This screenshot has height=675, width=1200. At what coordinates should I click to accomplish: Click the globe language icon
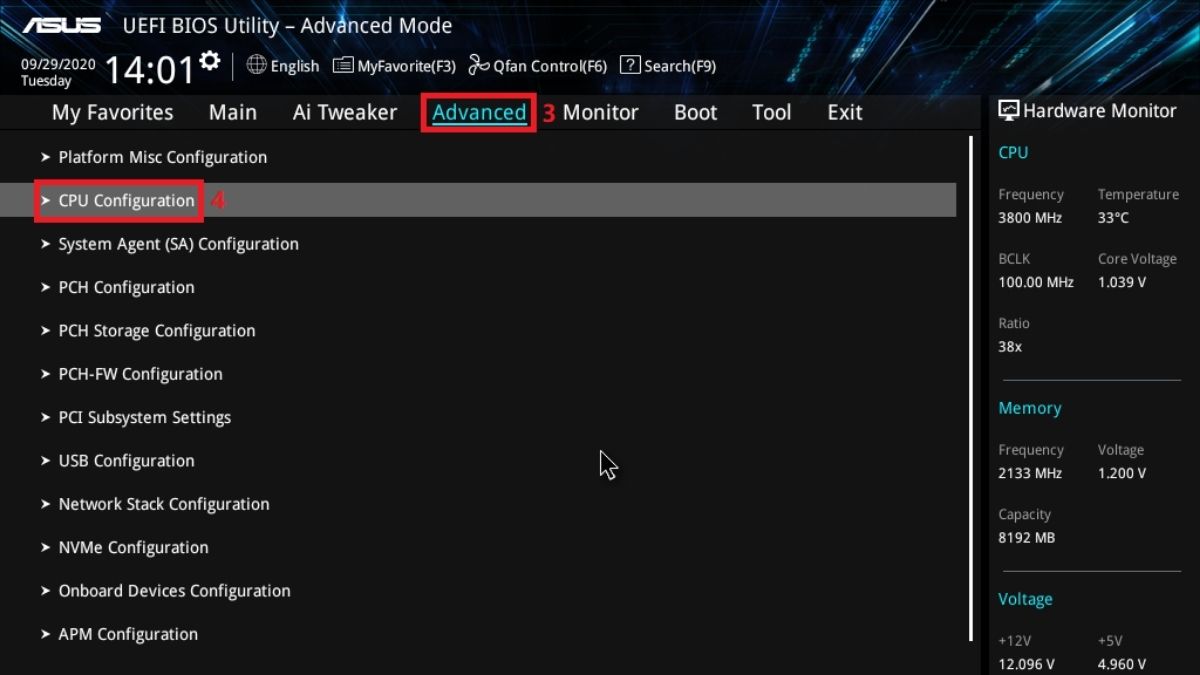click(x=256, y=65)
